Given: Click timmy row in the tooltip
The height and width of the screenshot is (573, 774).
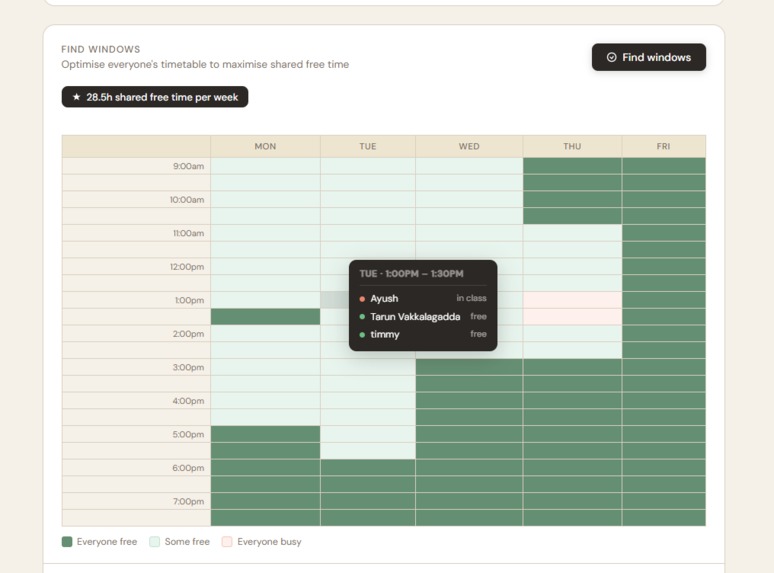Looking at the screenshot, I should tap(423, 334).
